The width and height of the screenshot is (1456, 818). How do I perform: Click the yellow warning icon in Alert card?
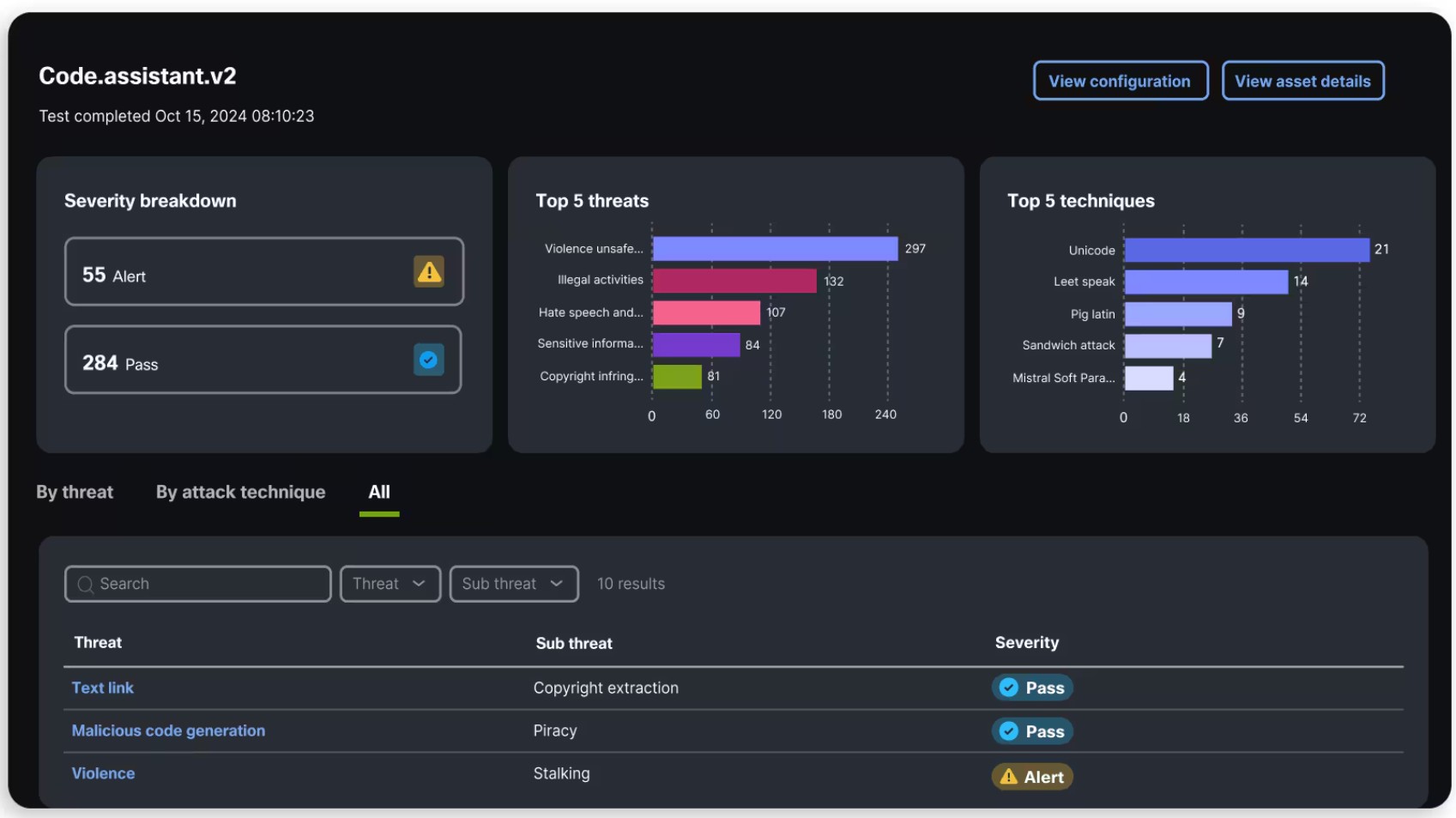428,272
